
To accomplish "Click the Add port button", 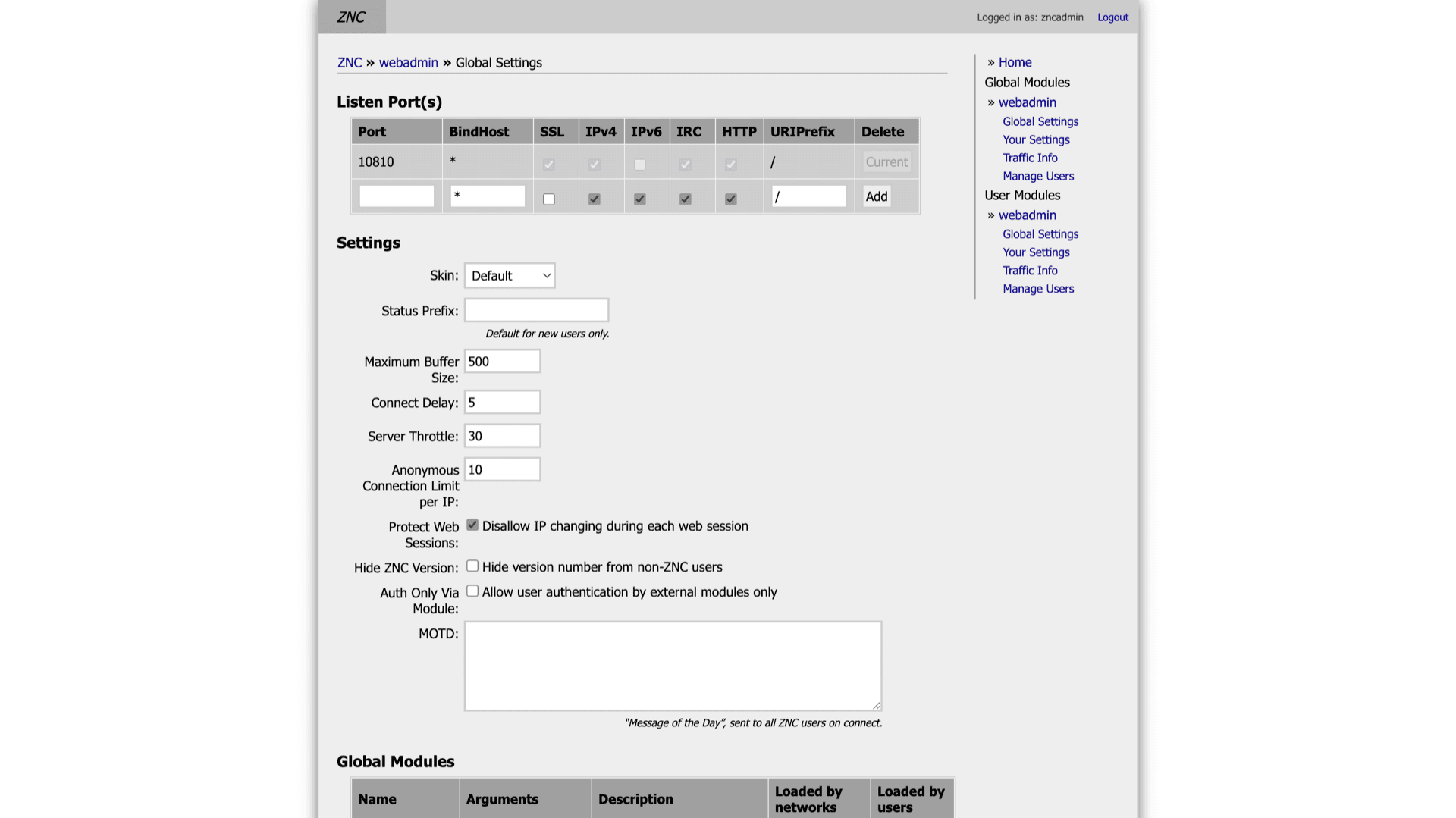I will pyautogui.click(x=877, y=196).
